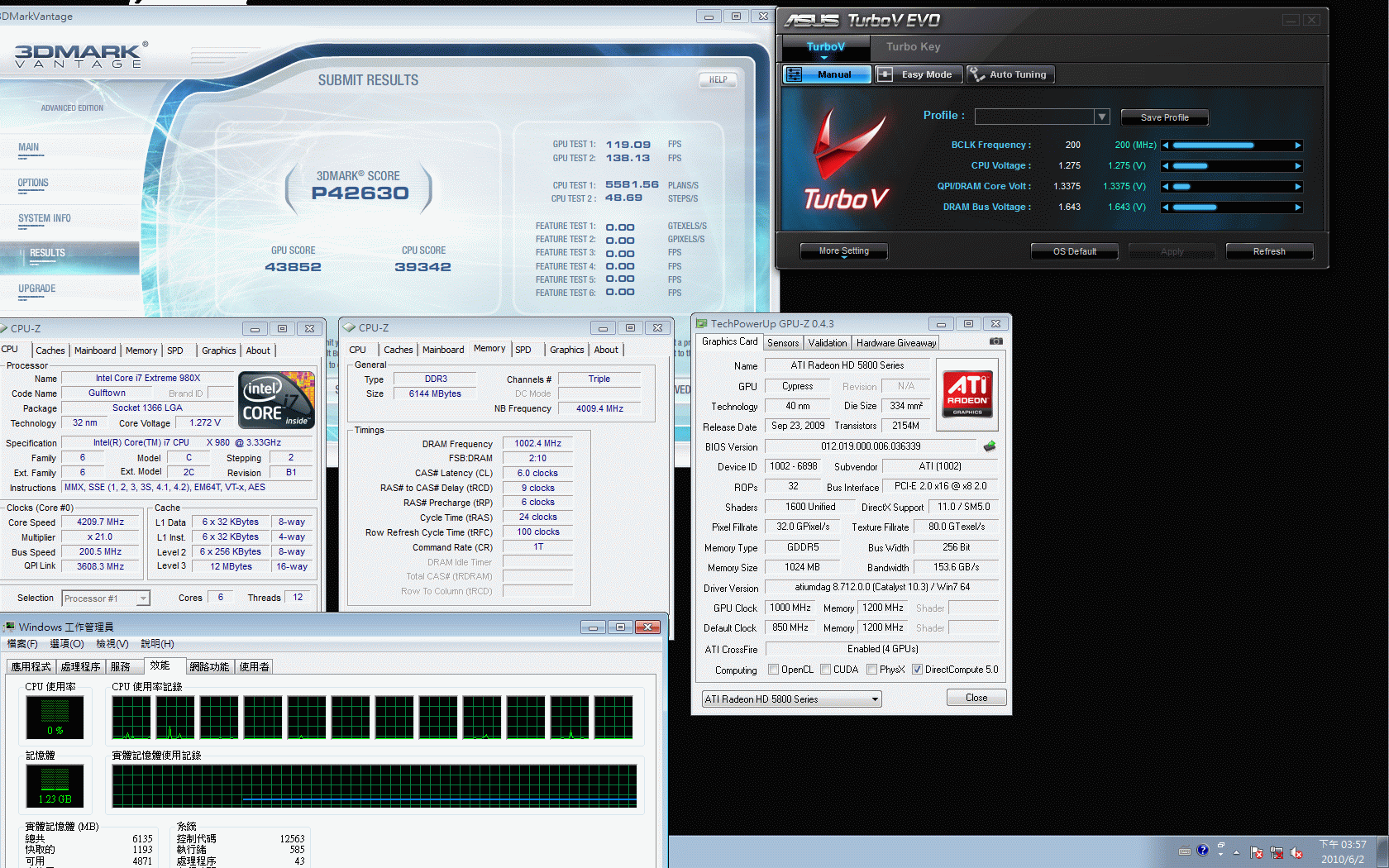Screen dimensions: 1389x868
Task: Decrease CPU Voltage with the left arrow
Action: (1166, 165)
